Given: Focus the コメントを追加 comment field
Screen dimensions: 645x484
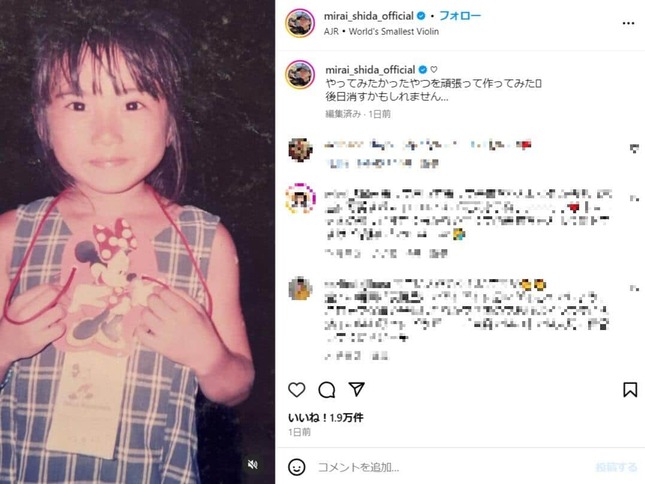Looking at the screenshot, I should [452, 467].
